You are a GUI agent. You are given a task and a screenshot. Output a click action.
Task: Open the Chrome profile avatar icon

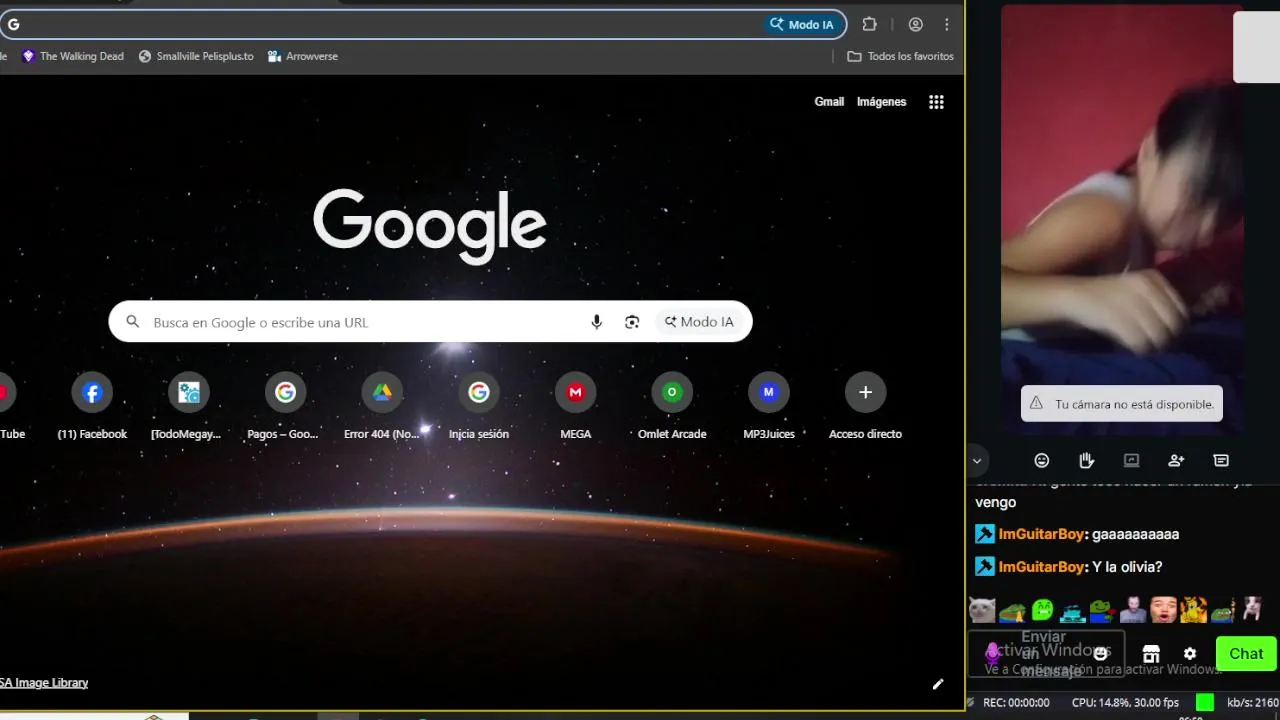(x=915, y=24)
